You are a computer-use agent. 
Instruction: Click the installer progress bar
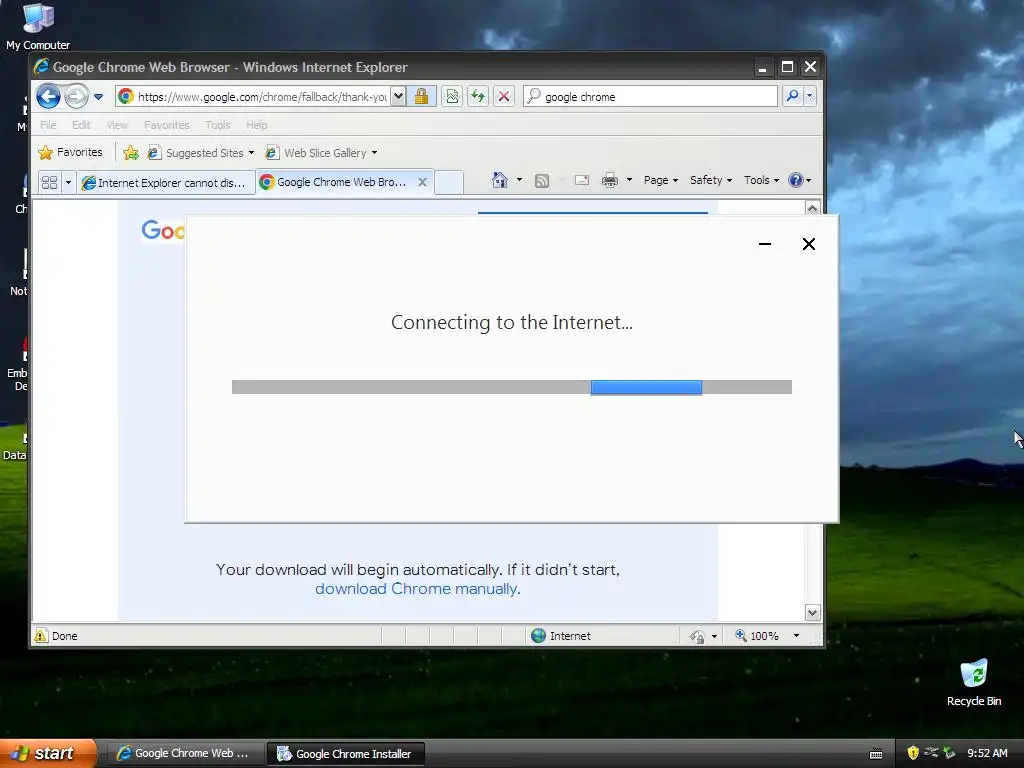pos(511,387)
